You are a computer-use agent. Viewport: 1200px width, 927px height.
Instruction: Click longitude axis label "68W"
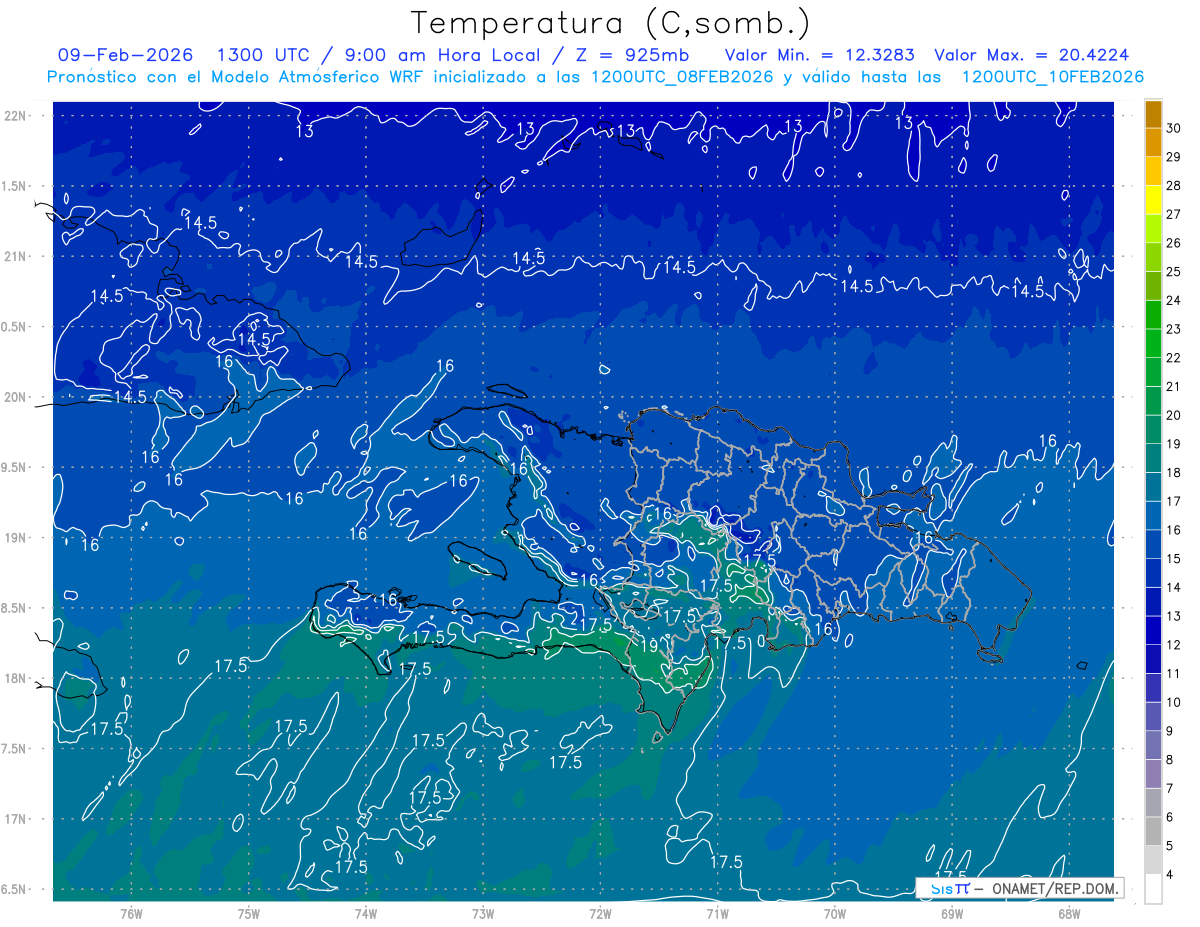click(1069, 914)
